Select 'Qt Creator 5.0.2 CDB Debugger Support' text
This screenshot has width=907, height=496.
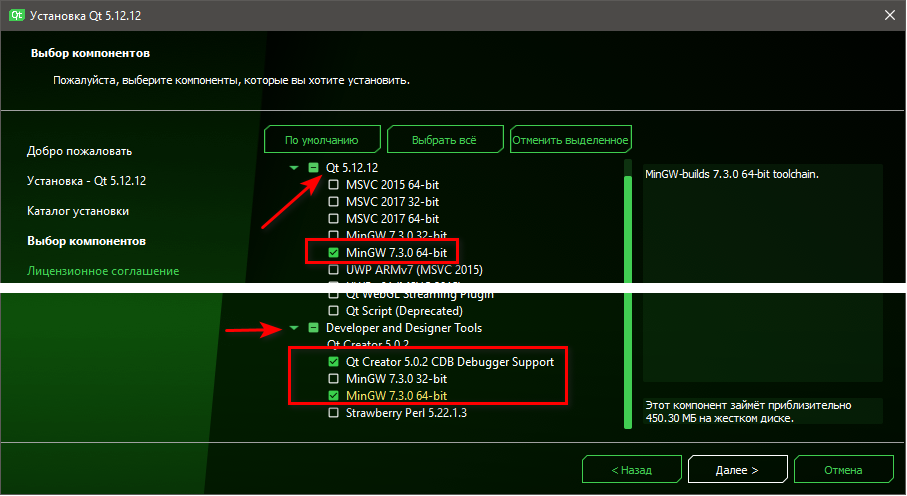click(x=450, y=362)
